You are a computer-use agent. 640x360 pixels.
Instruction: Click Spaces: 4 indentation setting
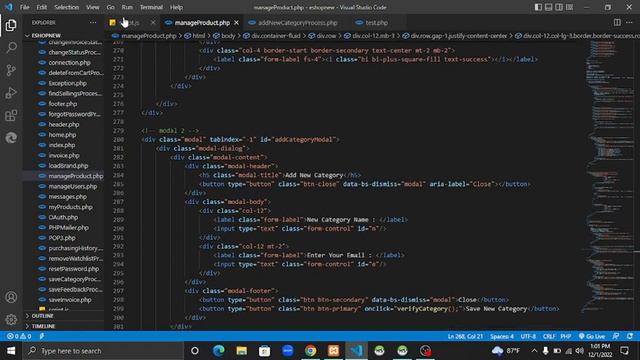point(502,336)
